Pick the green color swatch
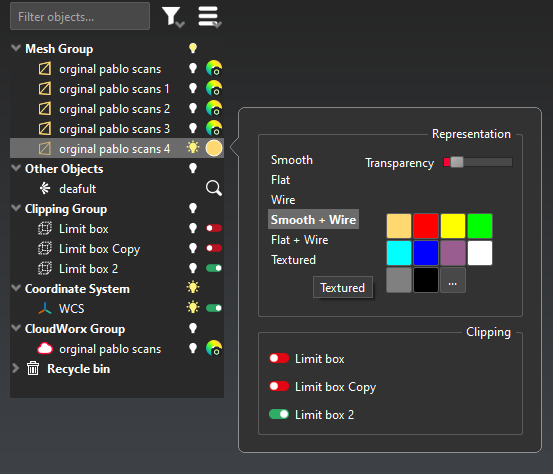 point(480,226)
